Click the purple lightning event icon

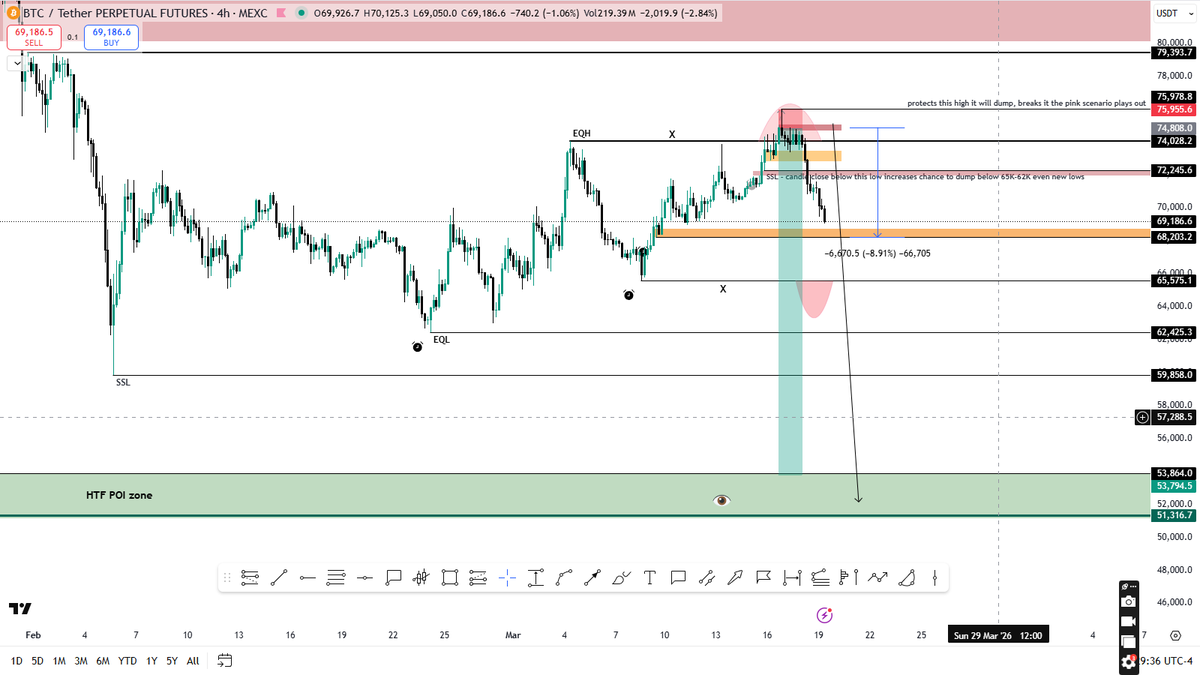pos(825,614)
